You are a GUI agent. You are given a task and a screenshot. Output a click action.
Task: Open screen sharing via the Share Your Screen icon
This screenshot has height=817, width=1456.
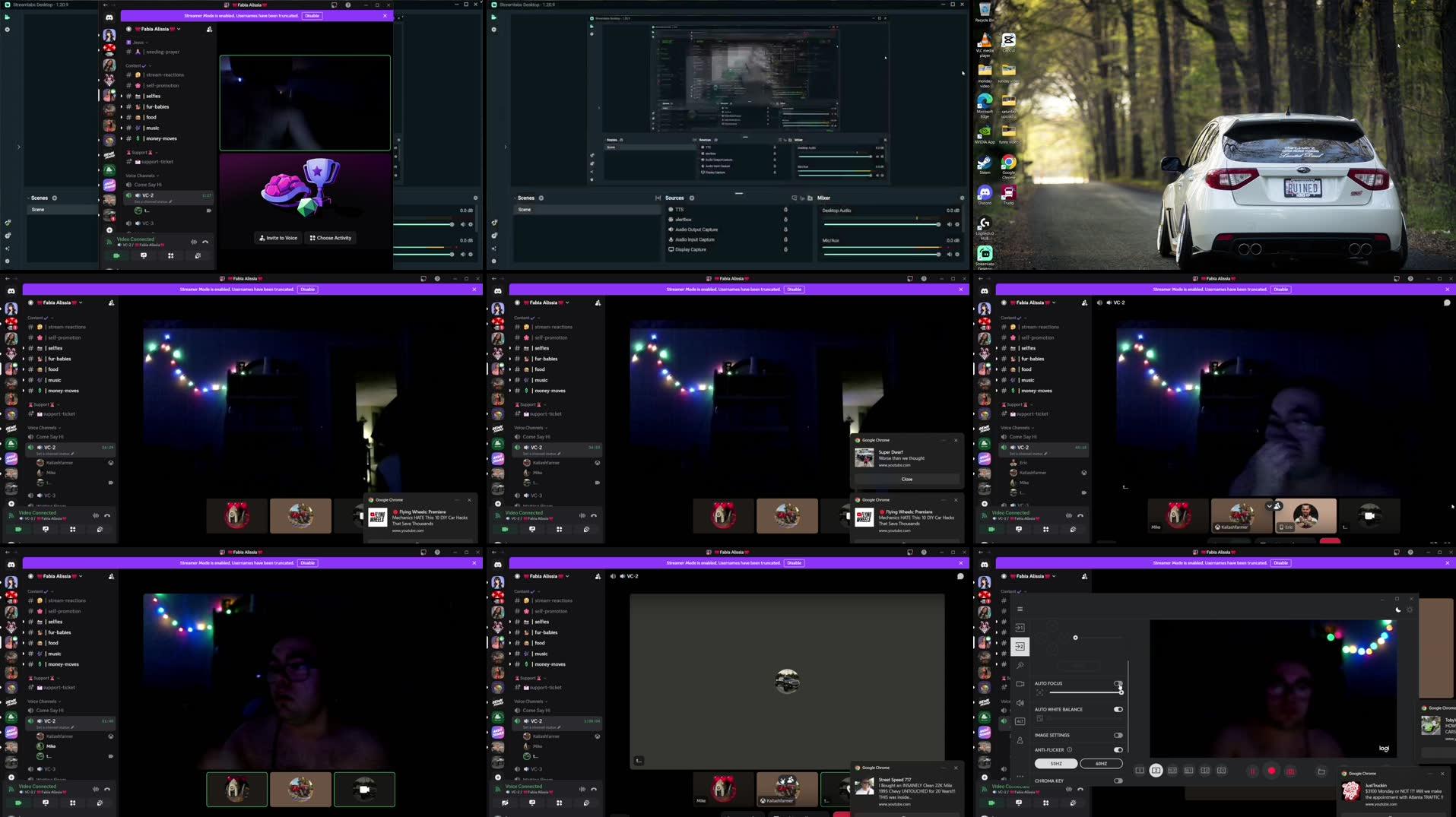46,803
